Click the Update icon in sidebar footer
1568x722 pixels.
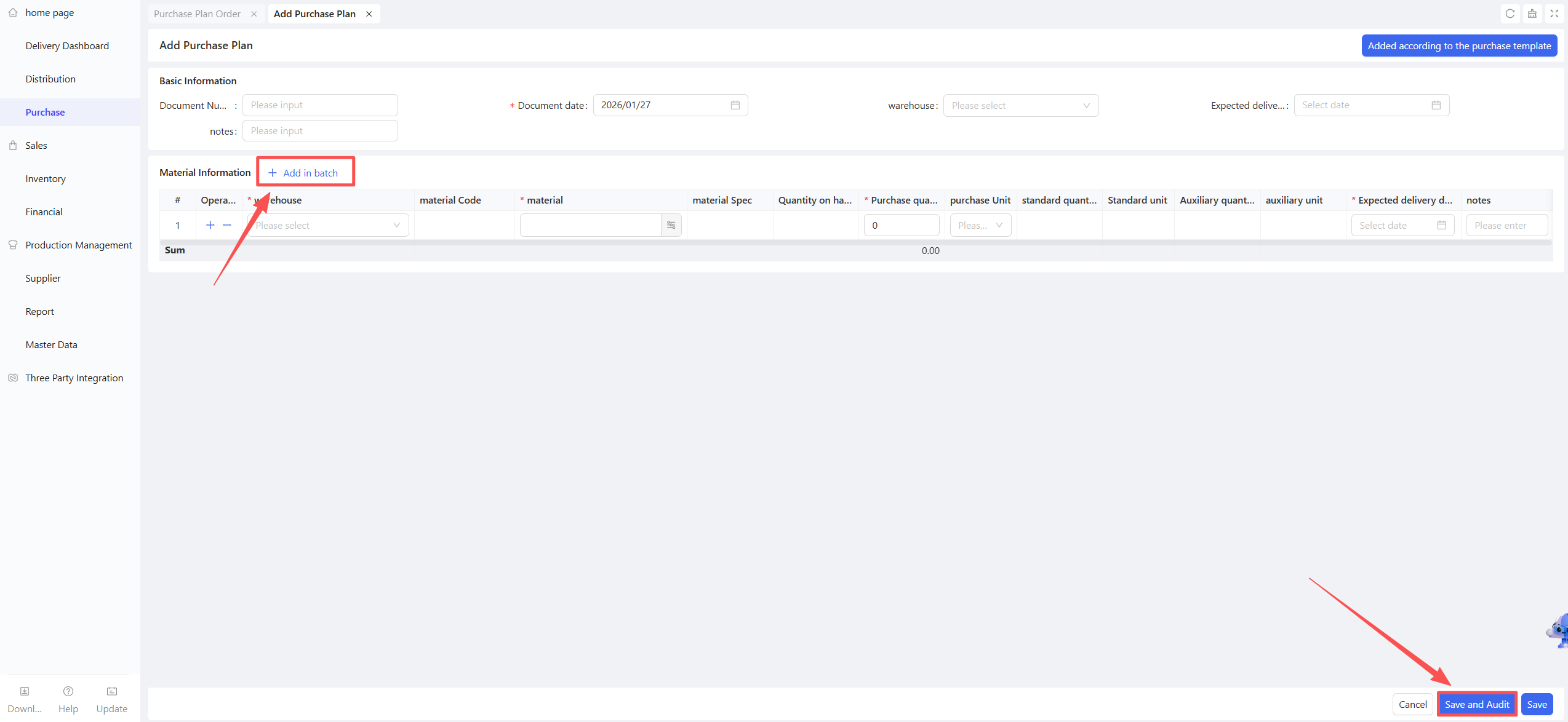[112, 691]
